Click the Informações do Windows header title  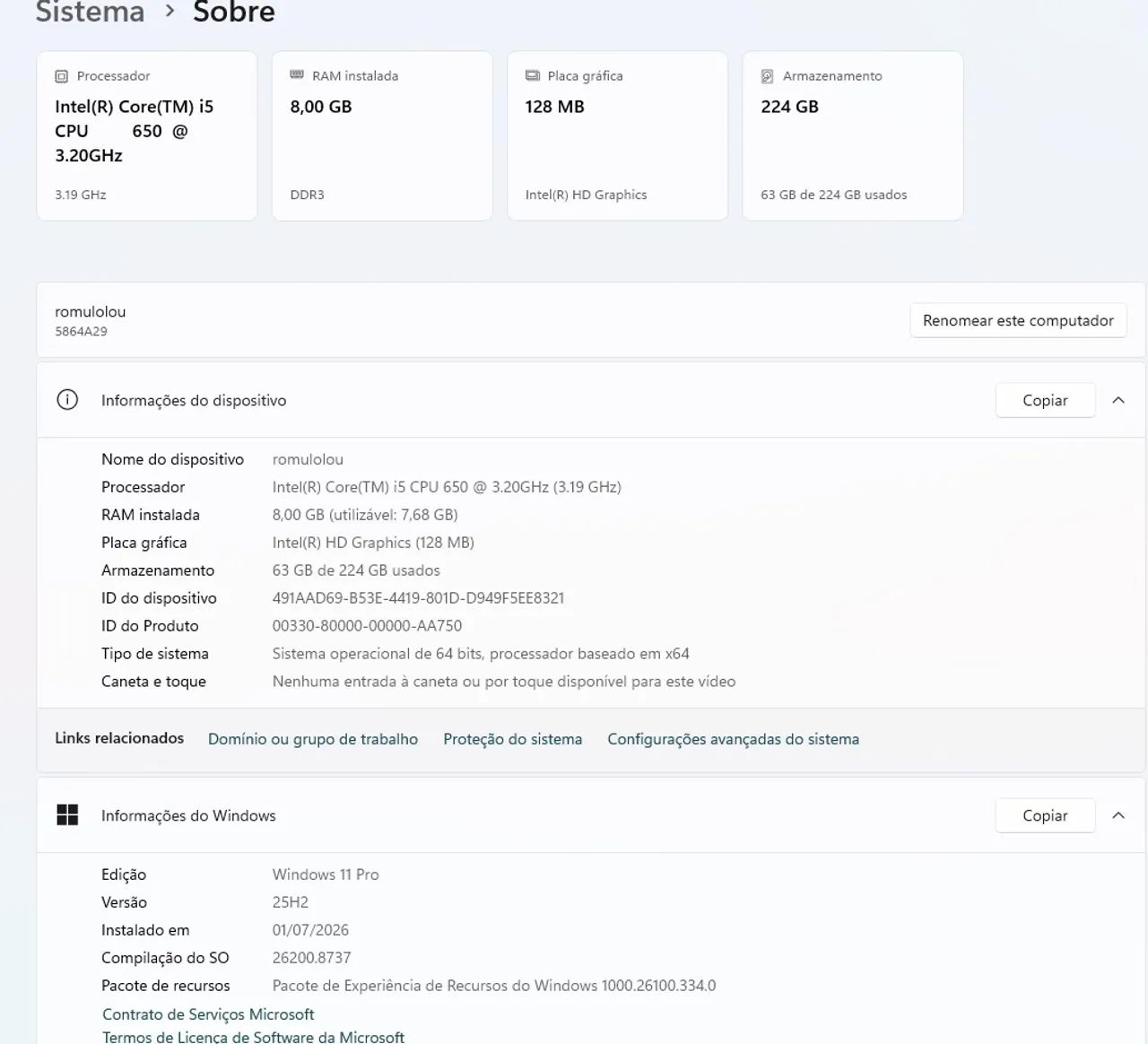[x=188, y=815]
